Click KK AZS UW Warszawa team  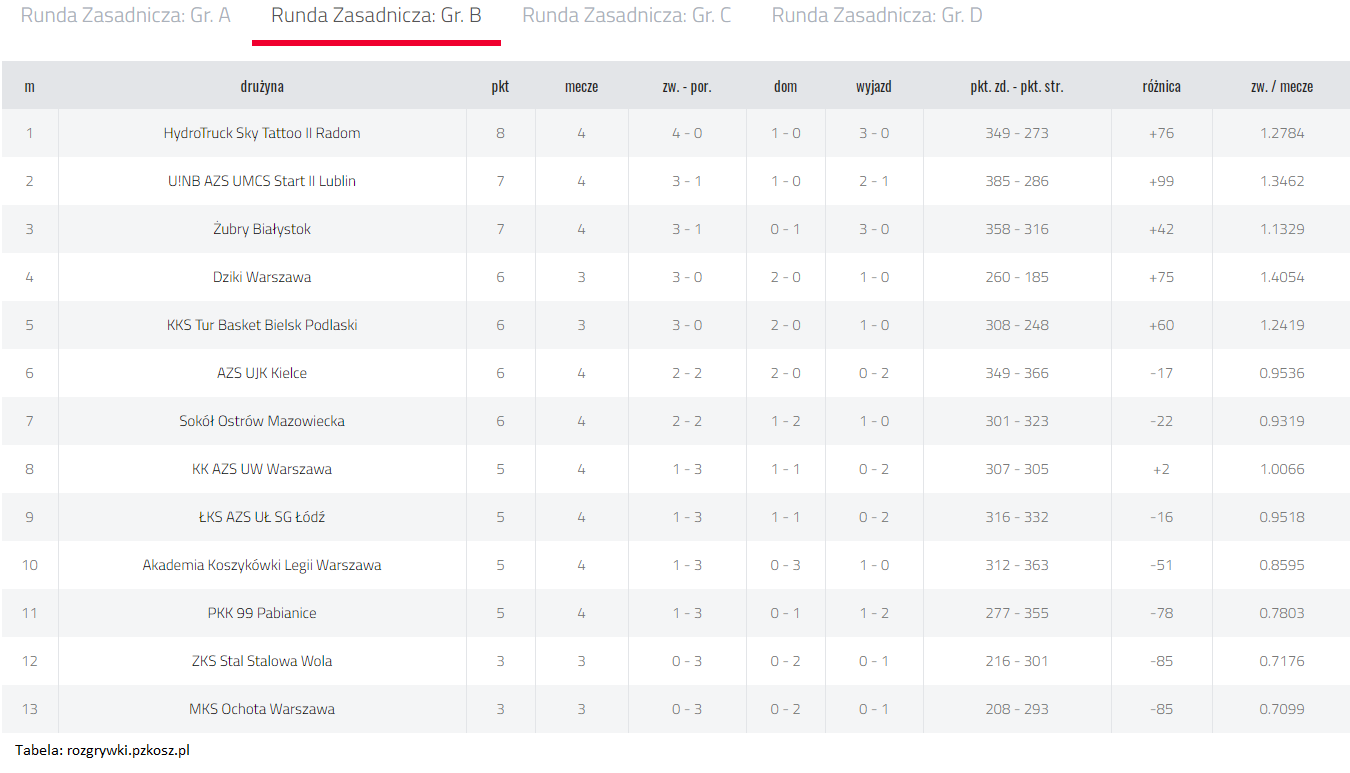point(262,469)
